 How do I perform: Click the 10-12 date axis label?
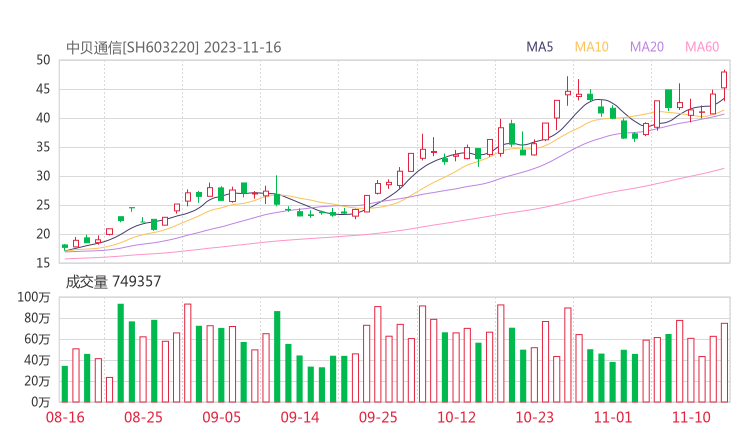[457, 417]
